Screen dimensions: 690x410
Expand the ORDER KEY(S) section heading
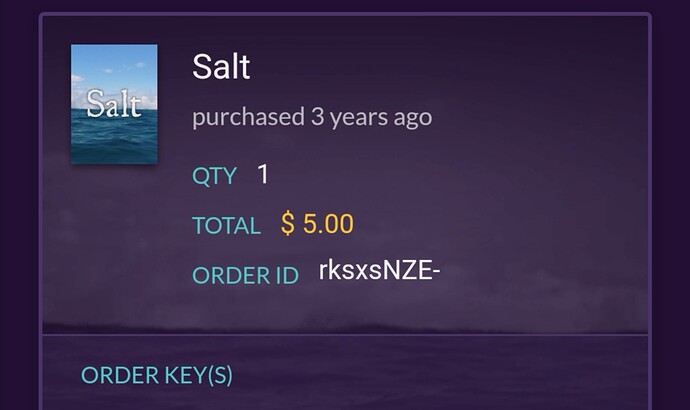(x=157, y=375)
